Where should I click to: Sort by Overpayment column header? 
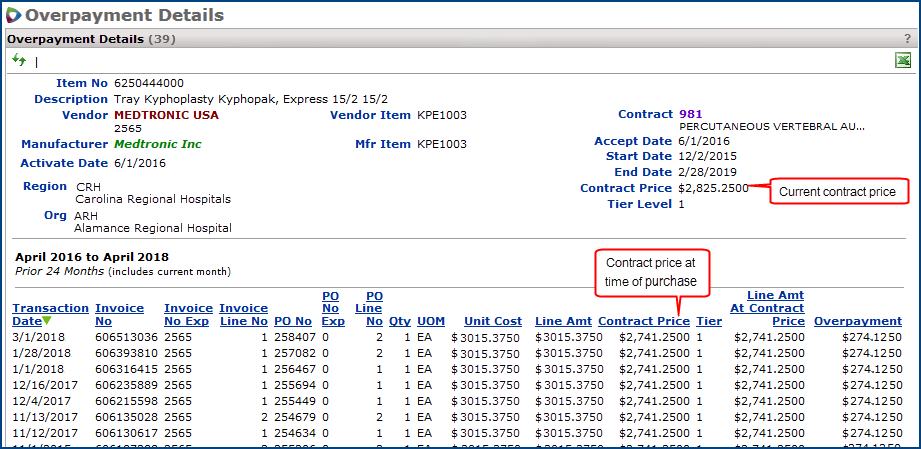[857, 321]
